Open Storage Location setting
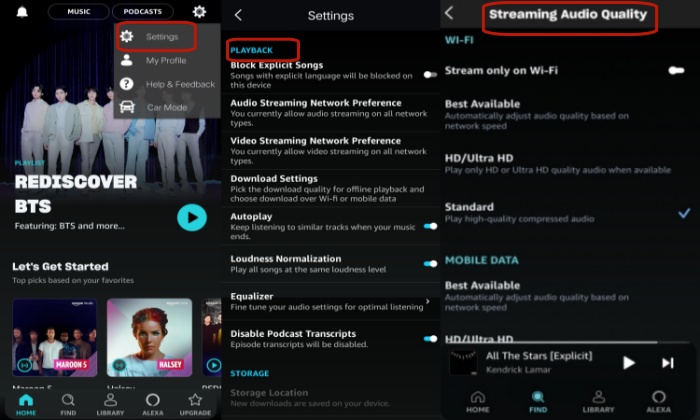Screen dimensions: 700x420 (330, 398)
